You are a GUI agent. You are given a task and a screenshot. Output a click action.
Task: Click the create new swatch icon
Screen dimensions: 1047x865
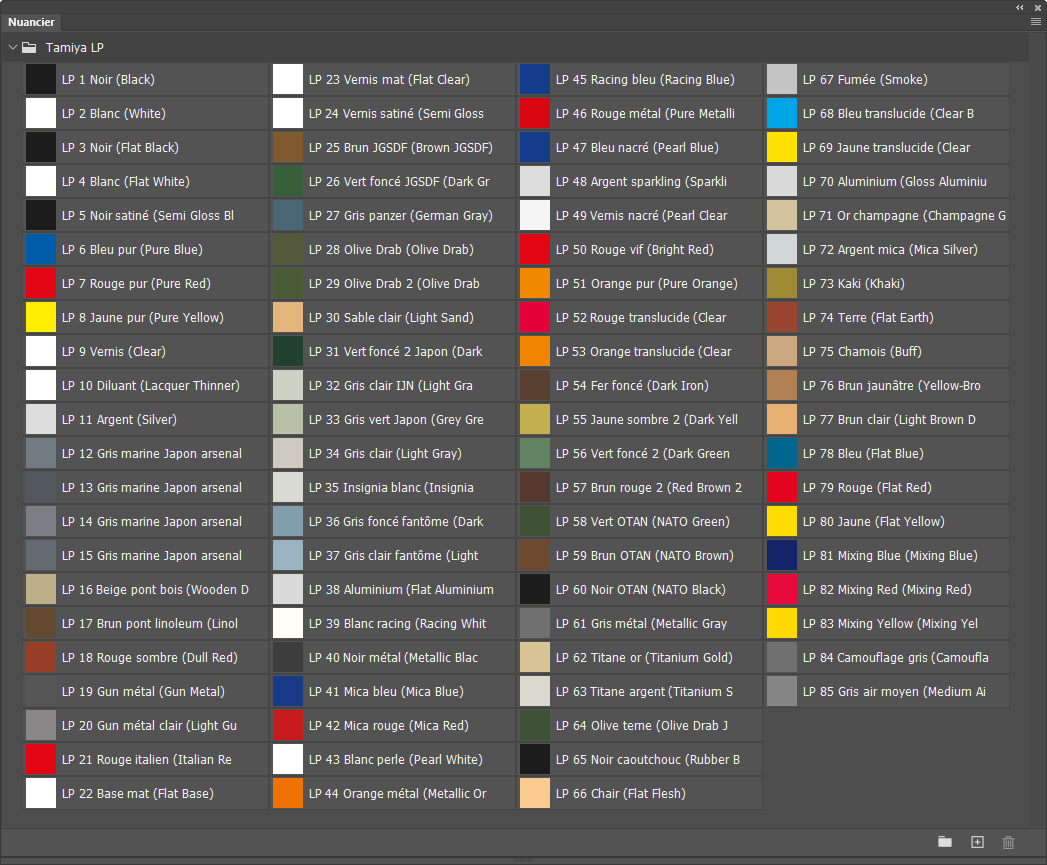(978, 842)
